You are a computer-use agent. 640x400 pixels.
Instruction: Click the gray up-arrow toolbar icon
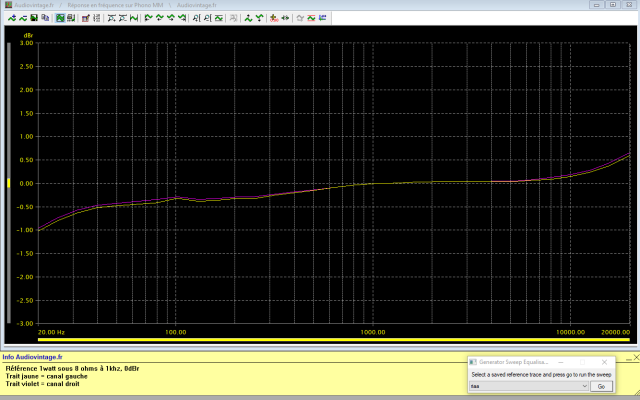click(x=300, y=18)
